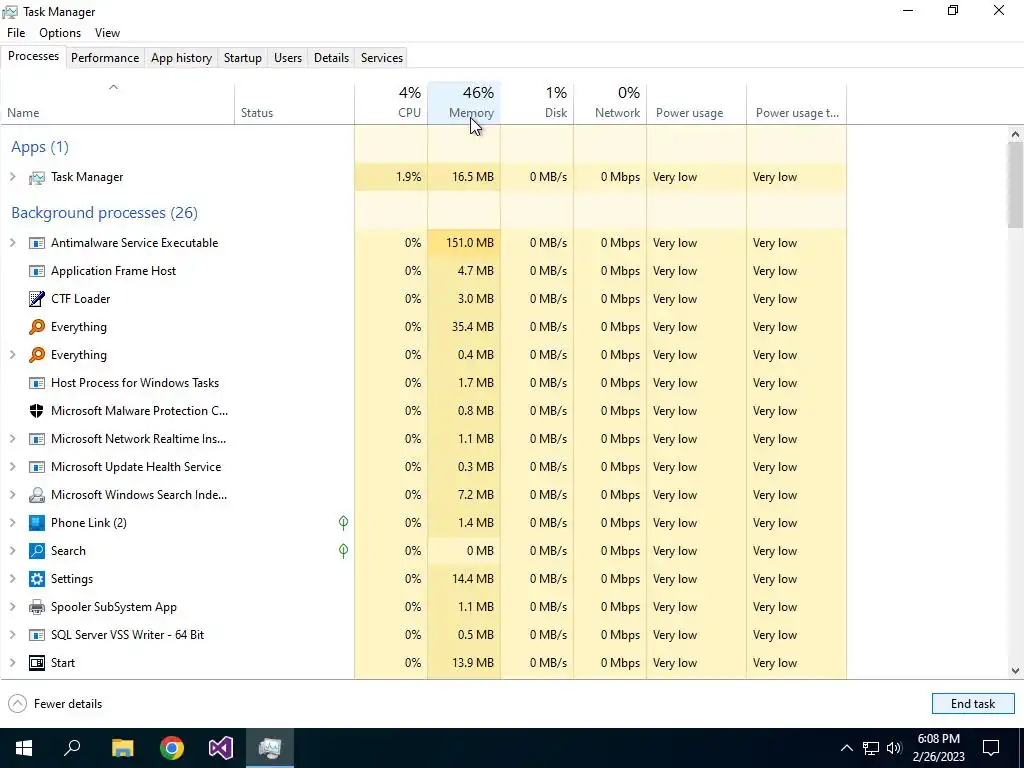
Task: Expand Microsoft Update Health Service row
Action: (12, 467)
